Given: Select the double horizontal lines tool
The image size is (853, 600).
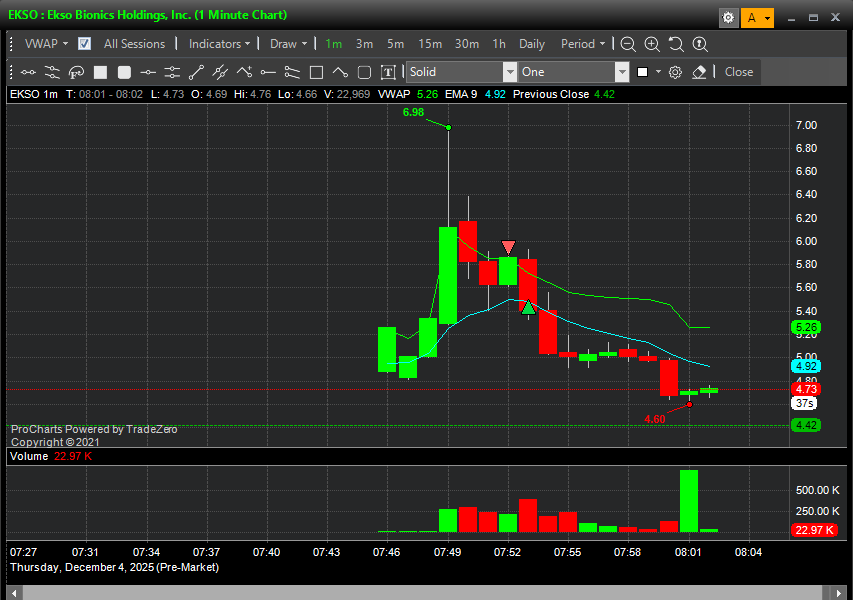Looking at the screenshot, I should (172, 72).
